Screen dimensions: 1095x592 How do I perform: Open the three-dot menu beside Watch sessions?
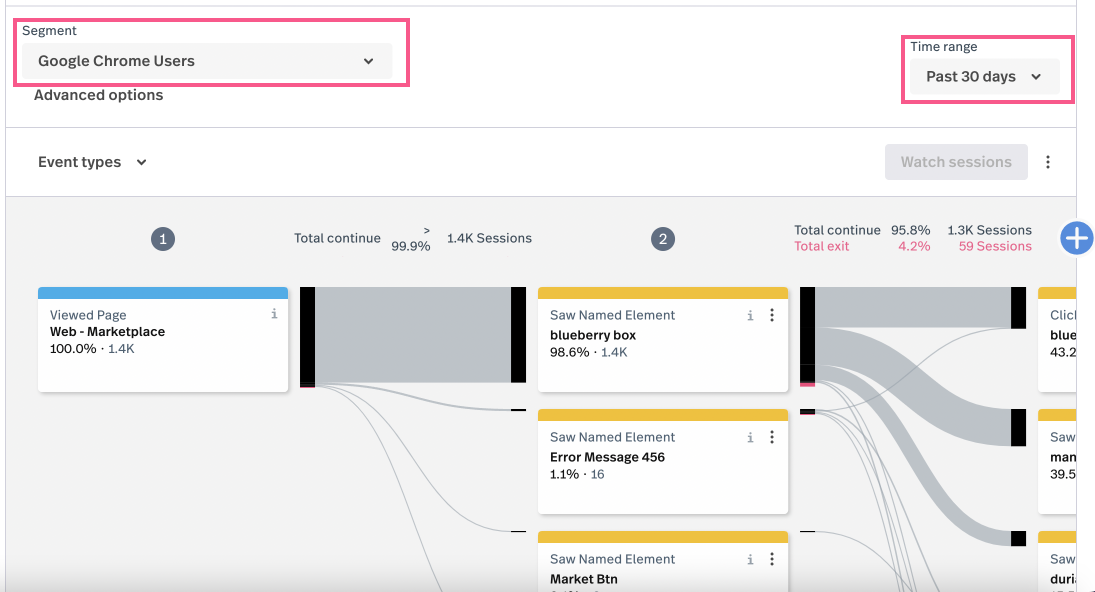tap(1048, 162)
